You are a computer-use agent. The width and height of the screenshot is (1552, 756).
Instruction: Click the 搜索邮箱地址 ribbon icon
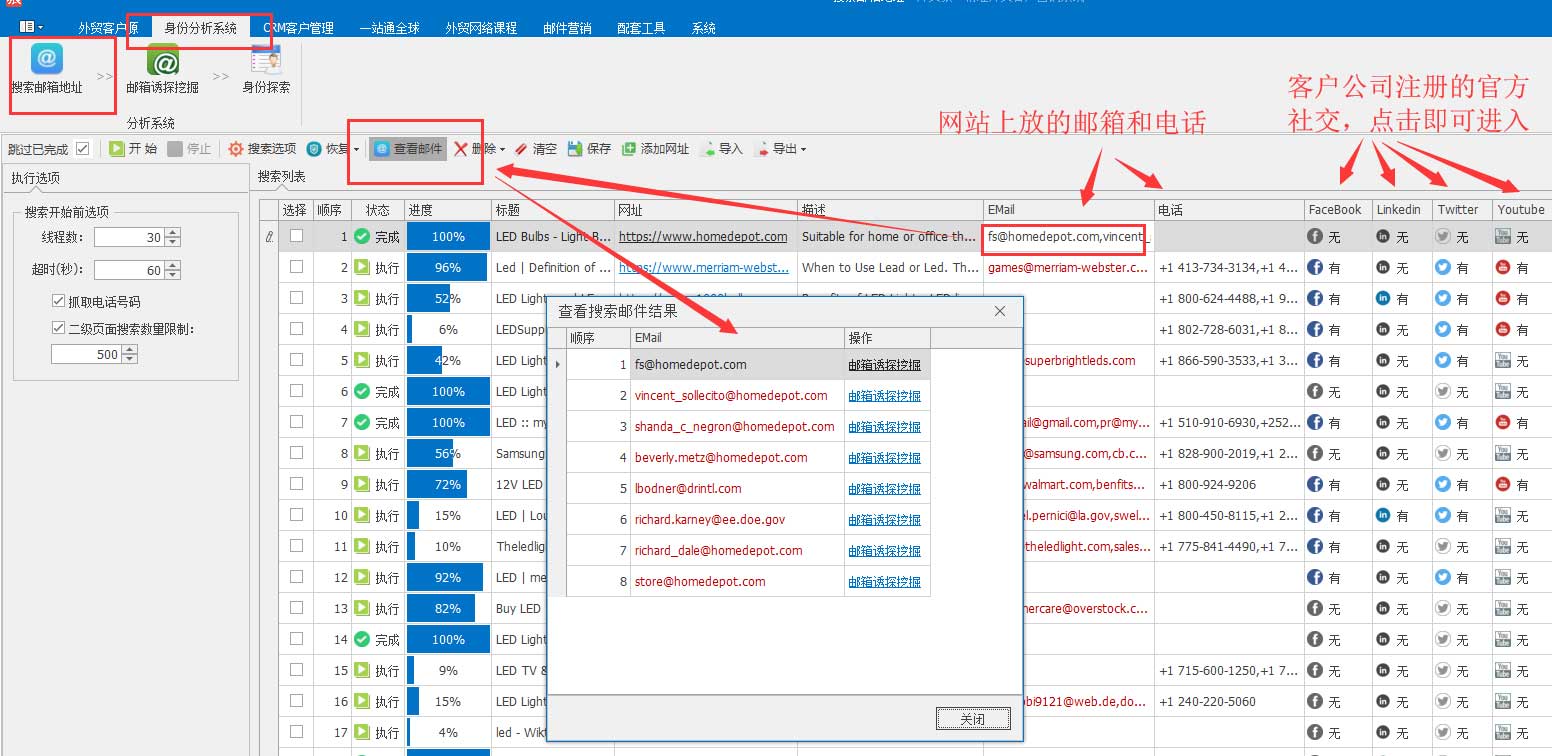pyautogui.click(x=47, y=61)
